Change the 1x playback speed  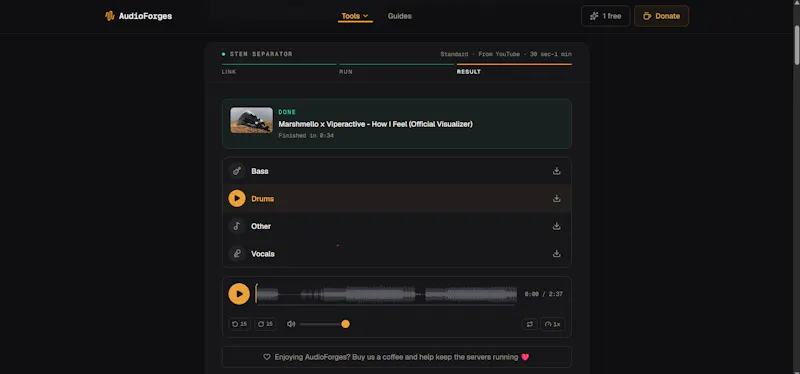[x=552, y=324]
